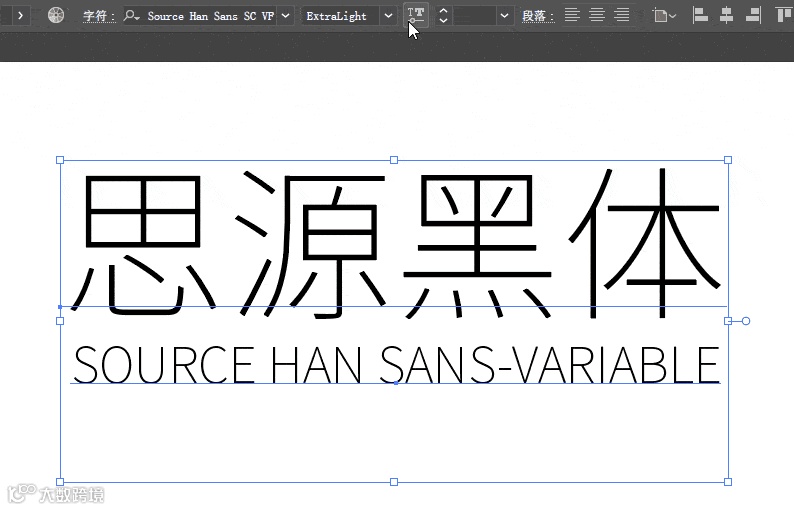Open the 字符 character panel link
794x510 pixels.
pyautogui.click(x=99, y=16)
